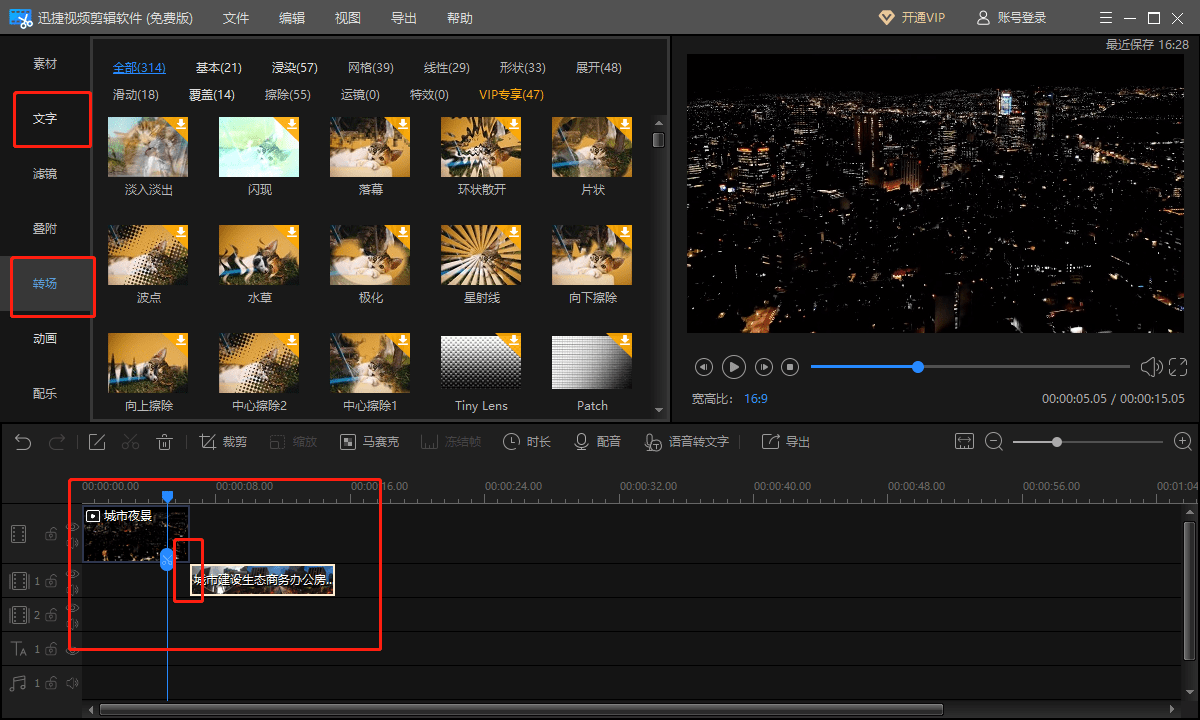
Task: Show the VIP专享(47) transitions
Action: pyautogui.click(x=512, y=95)
